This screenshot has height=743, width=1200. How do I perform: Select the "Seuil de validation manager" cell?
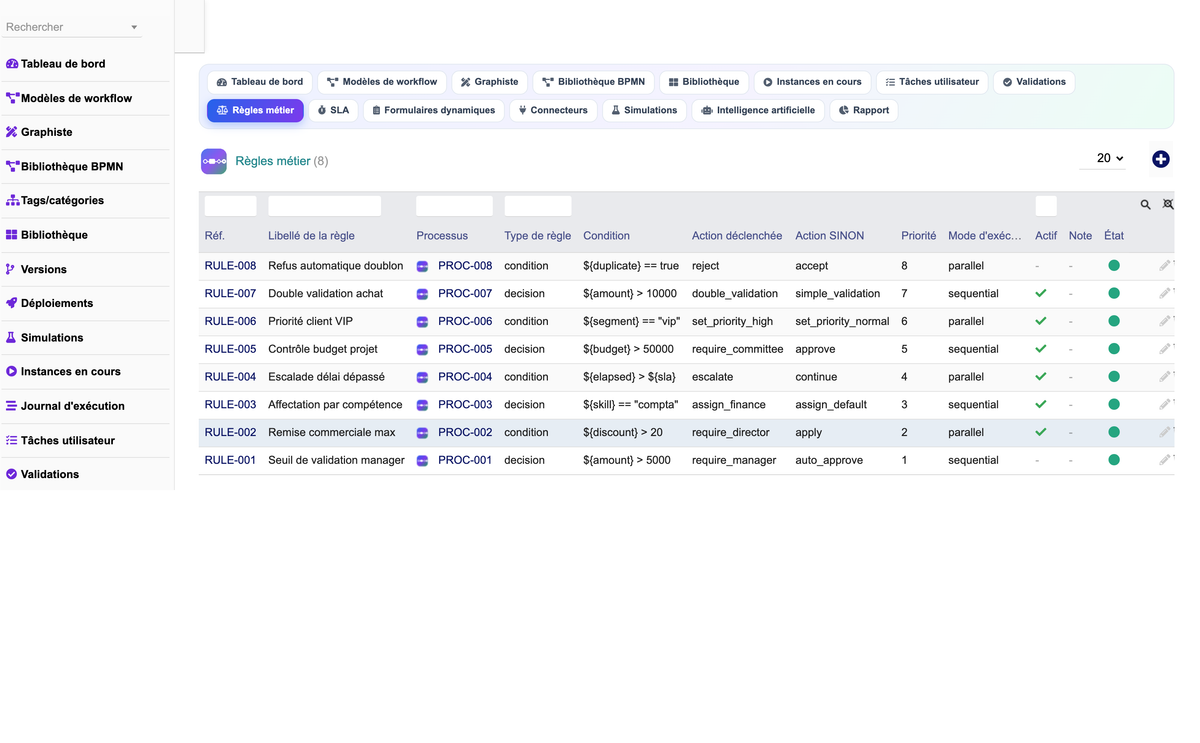pos(336,461)
